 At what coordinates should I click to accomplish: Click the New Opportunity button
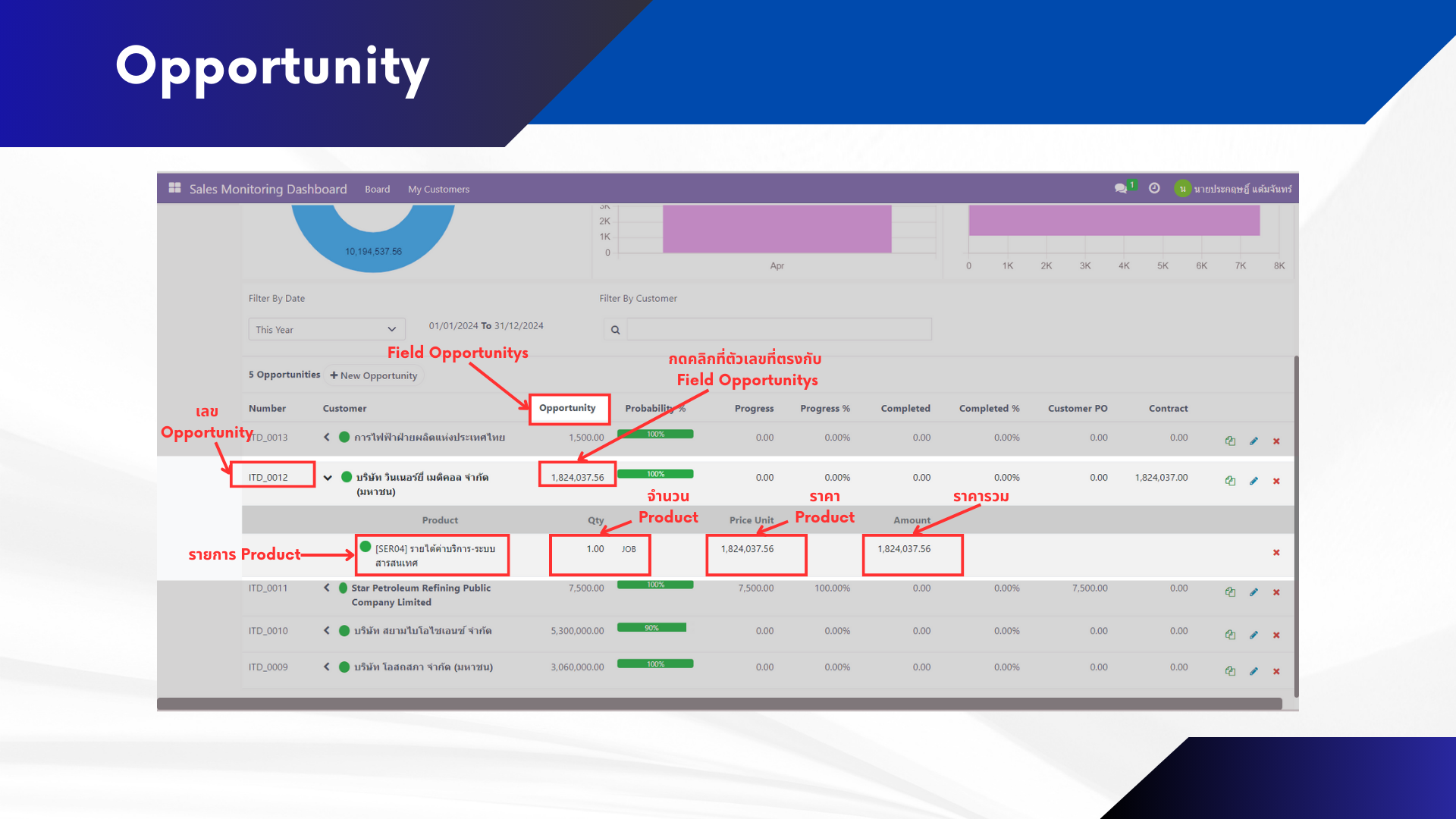pyautogui.click(x=374, y=375)
